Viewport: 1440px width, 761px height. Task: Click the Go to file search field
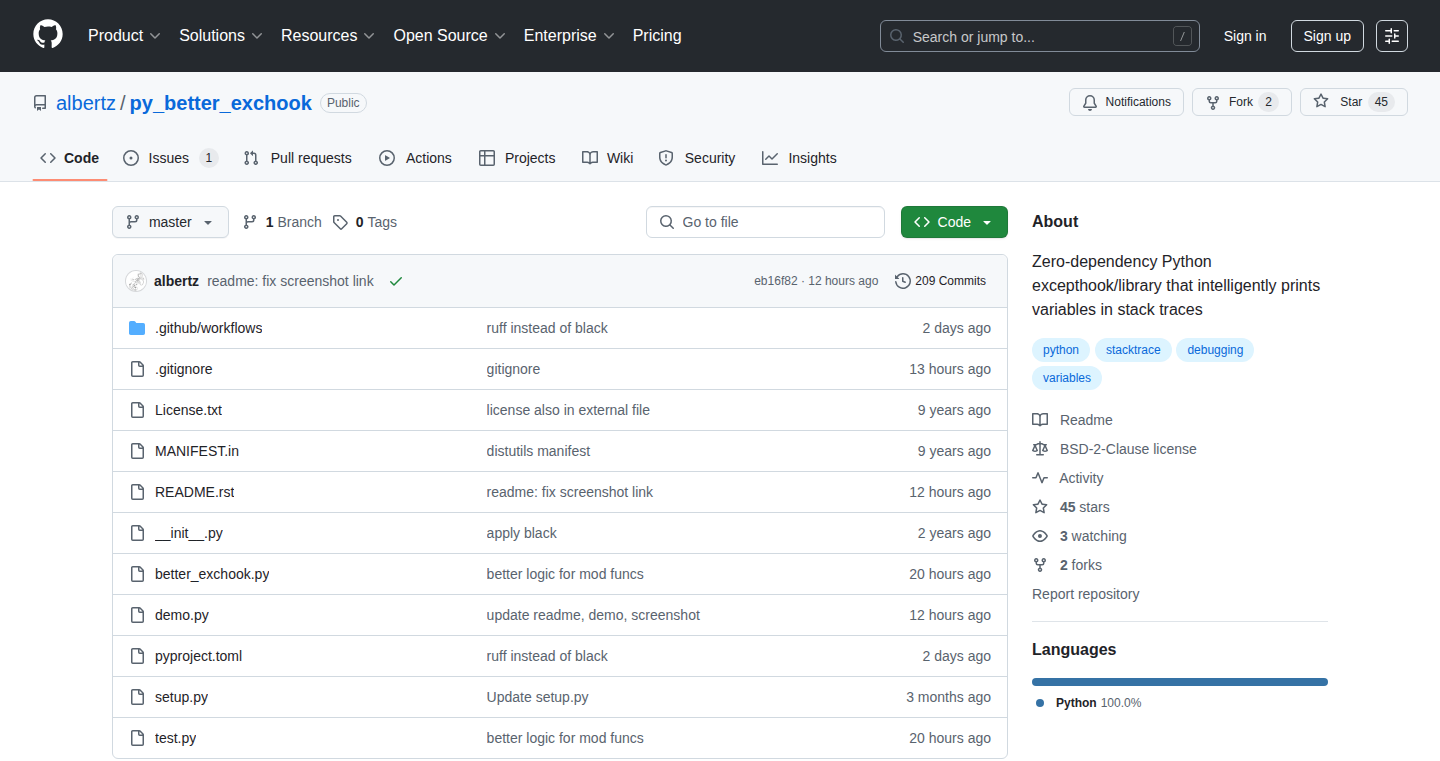click(x=765, y=222)
